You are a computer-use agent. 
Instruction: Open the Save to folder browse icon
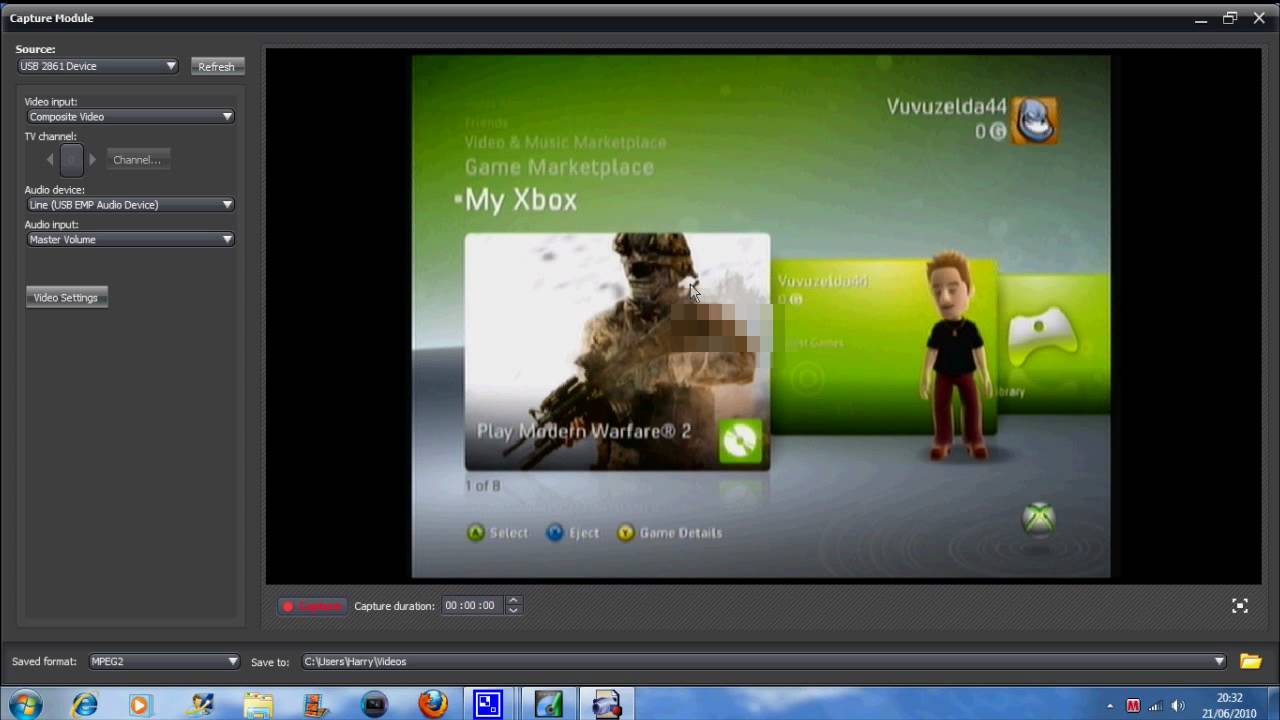coord(1250,661)
